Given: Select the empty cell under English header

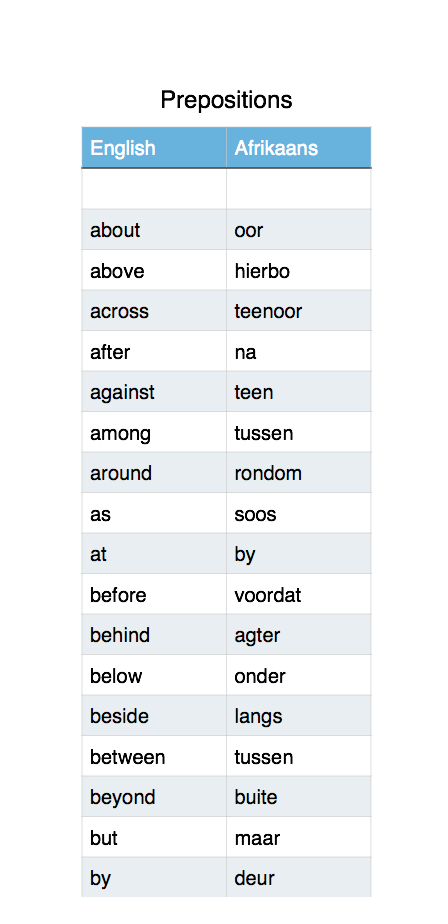Looking at the screenshot, I should [154, 189].
